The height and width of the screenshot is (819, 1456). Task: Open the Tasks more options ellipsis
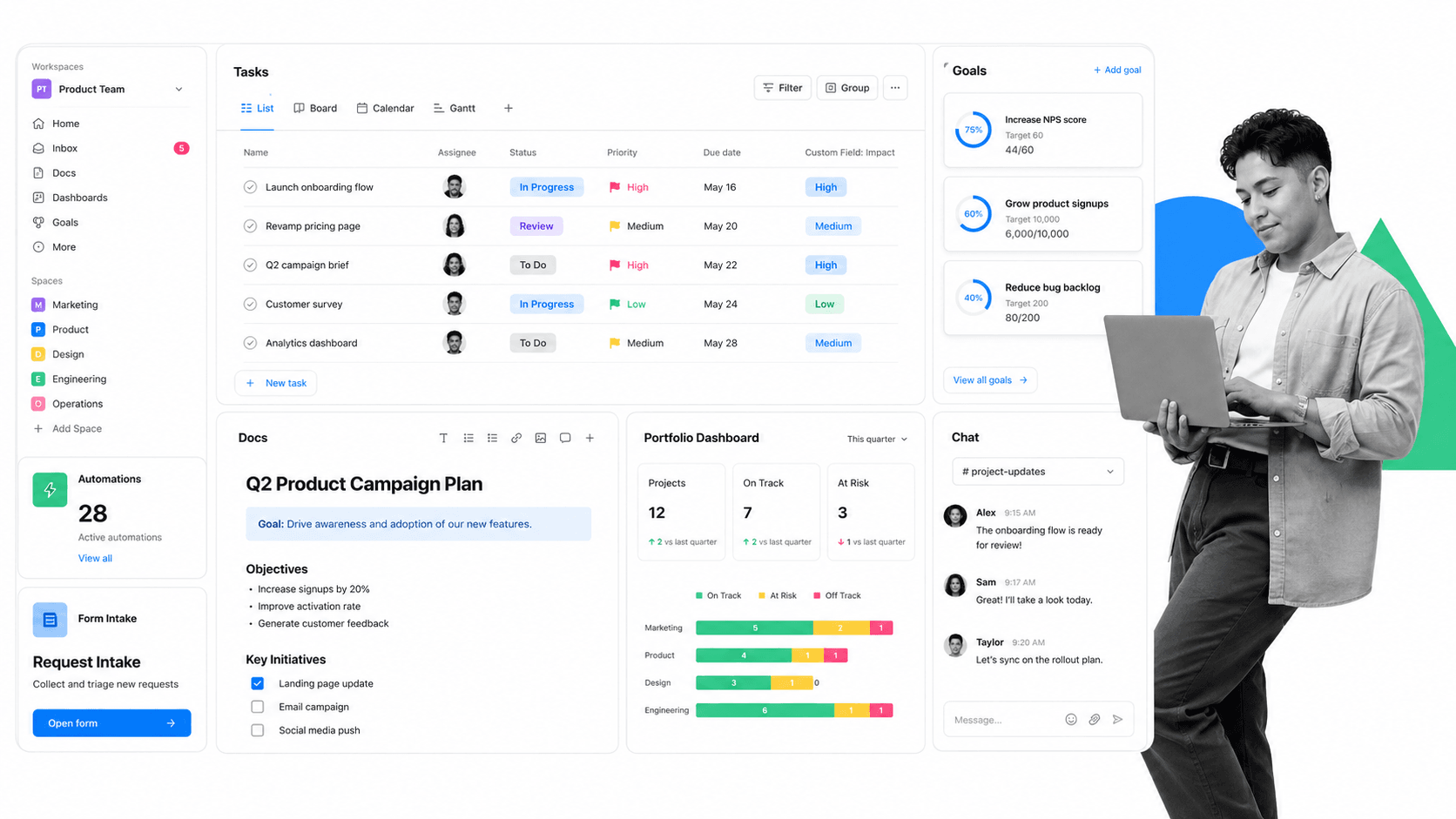(x=895, y=88)
